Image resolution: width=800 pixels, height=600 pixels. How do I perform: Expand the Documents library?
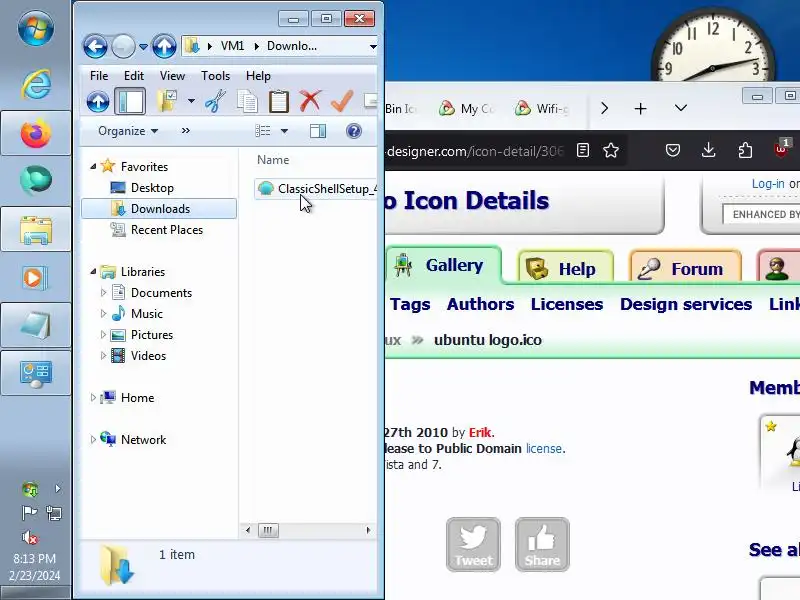coord(103,292)
